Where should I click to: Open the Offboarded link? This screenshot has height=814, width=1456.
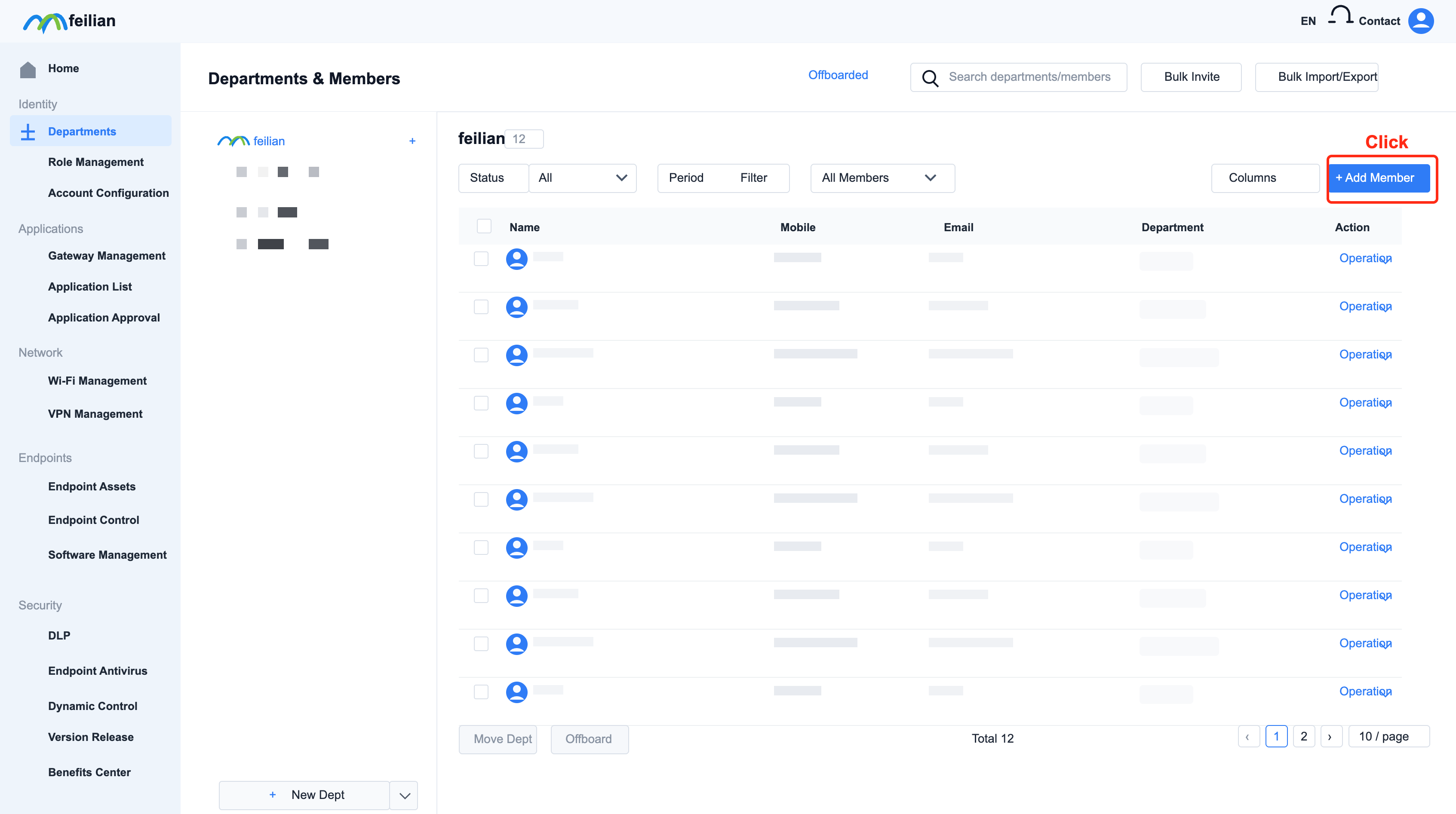pyautogui.click(x=838, y=75)
